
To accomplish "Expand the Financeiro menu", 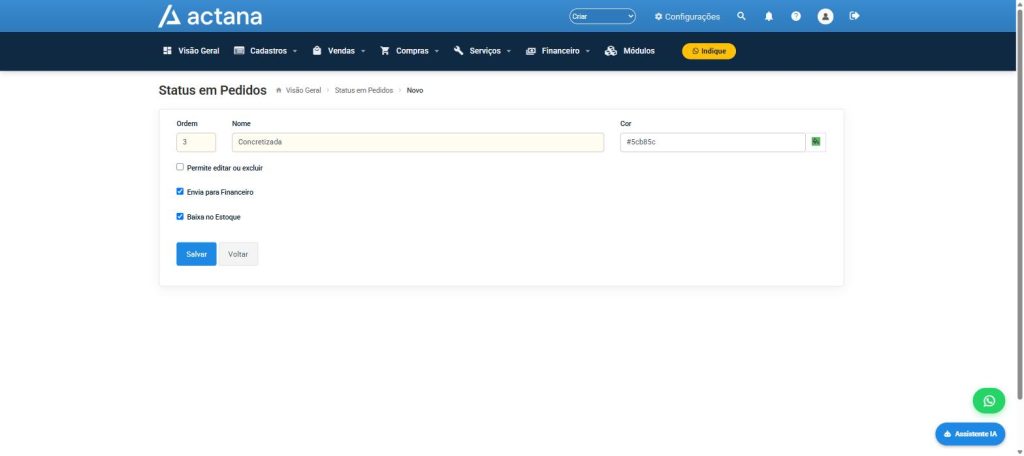I will pos(558,51).
